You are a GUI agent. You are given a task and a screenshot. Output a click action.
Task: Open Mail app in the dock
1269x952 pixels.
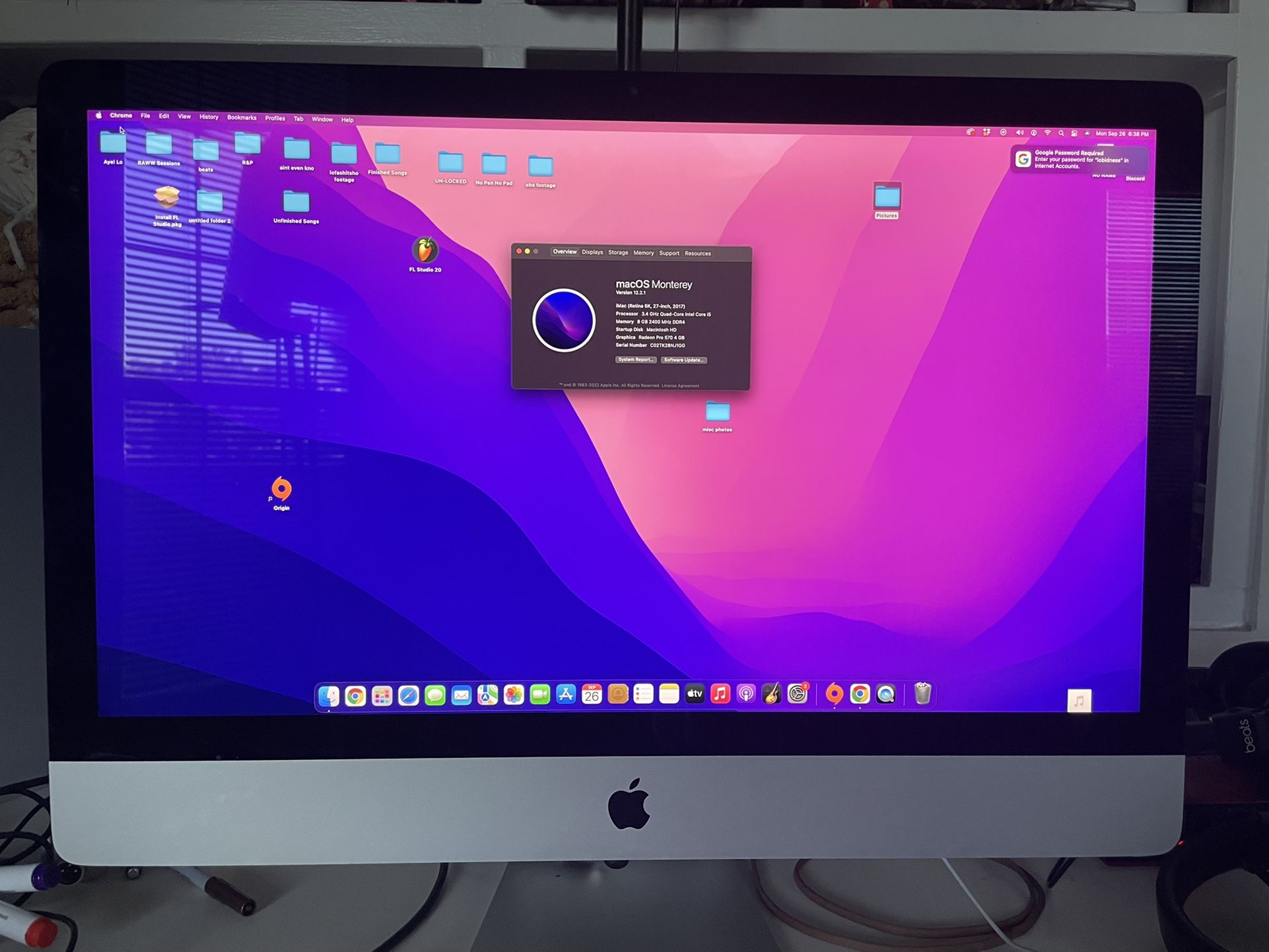tap(461, 695)
